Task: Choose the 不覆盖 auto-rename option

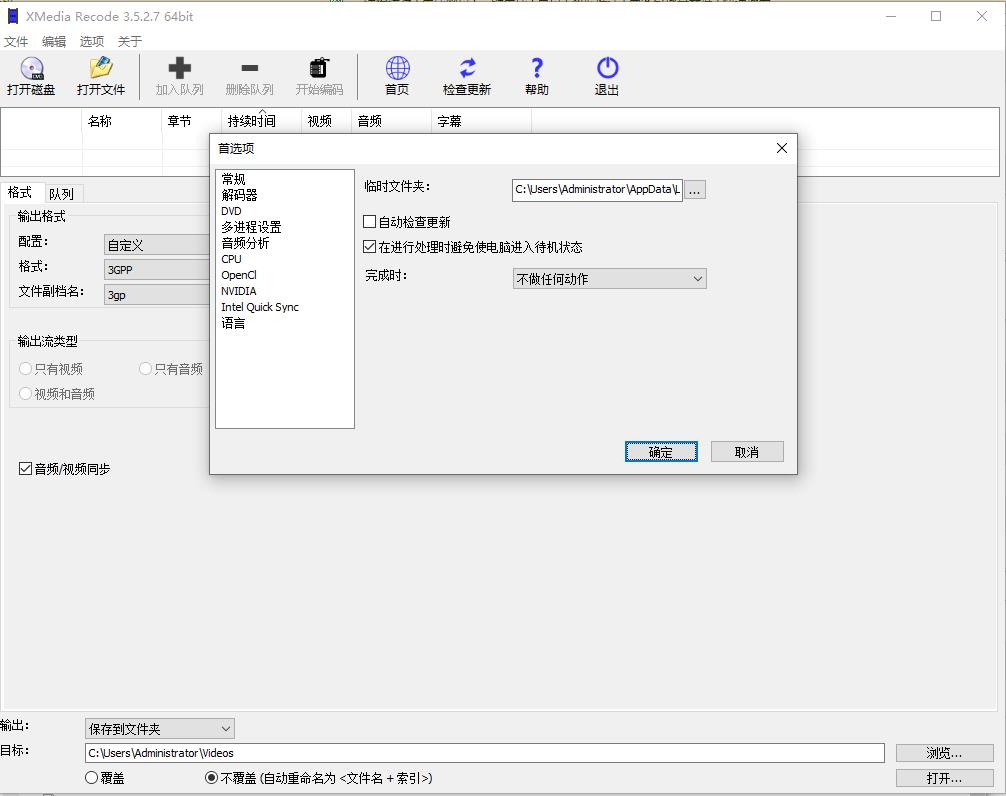Action: [x=211, y=777]
